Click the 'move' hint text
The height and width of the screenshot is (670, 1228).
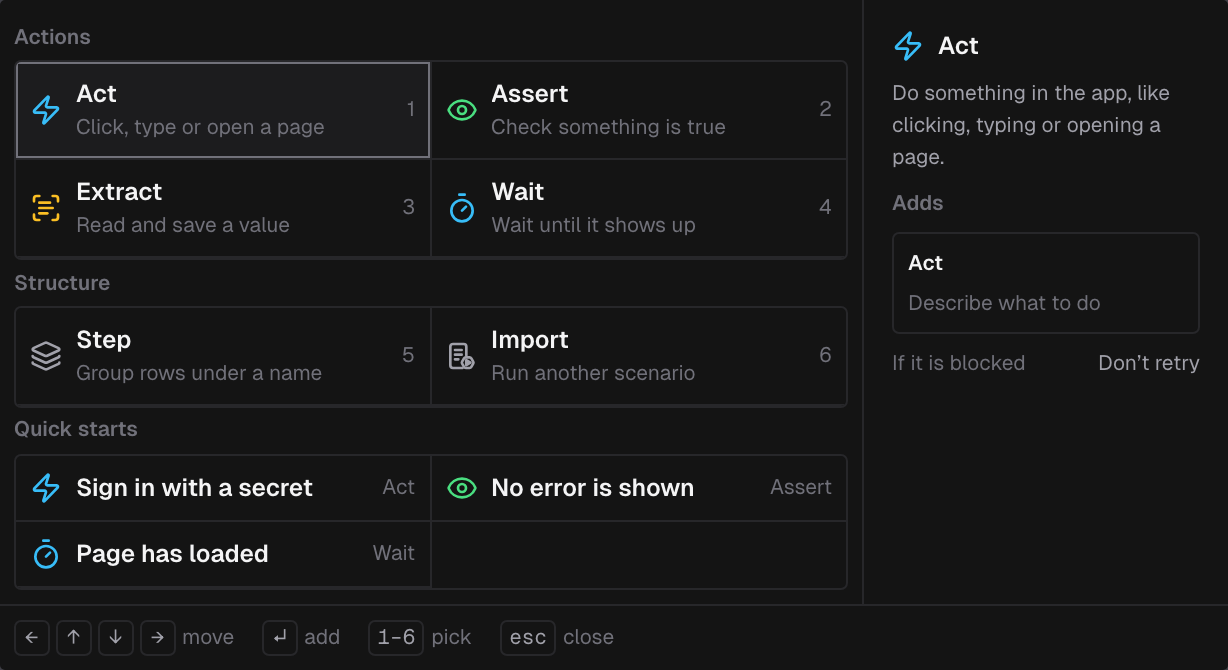[208, 637]
